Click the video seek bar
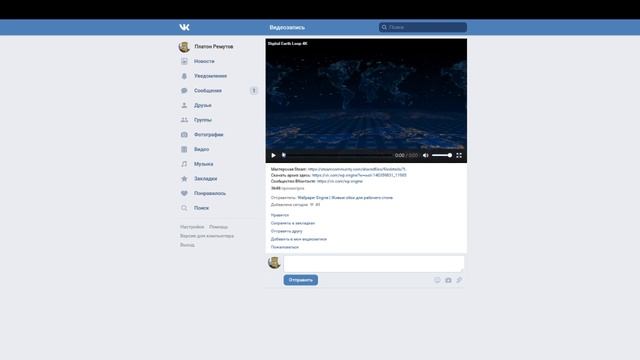The width and height of the screenshot is (640, 360). click(x=337, y=156)
